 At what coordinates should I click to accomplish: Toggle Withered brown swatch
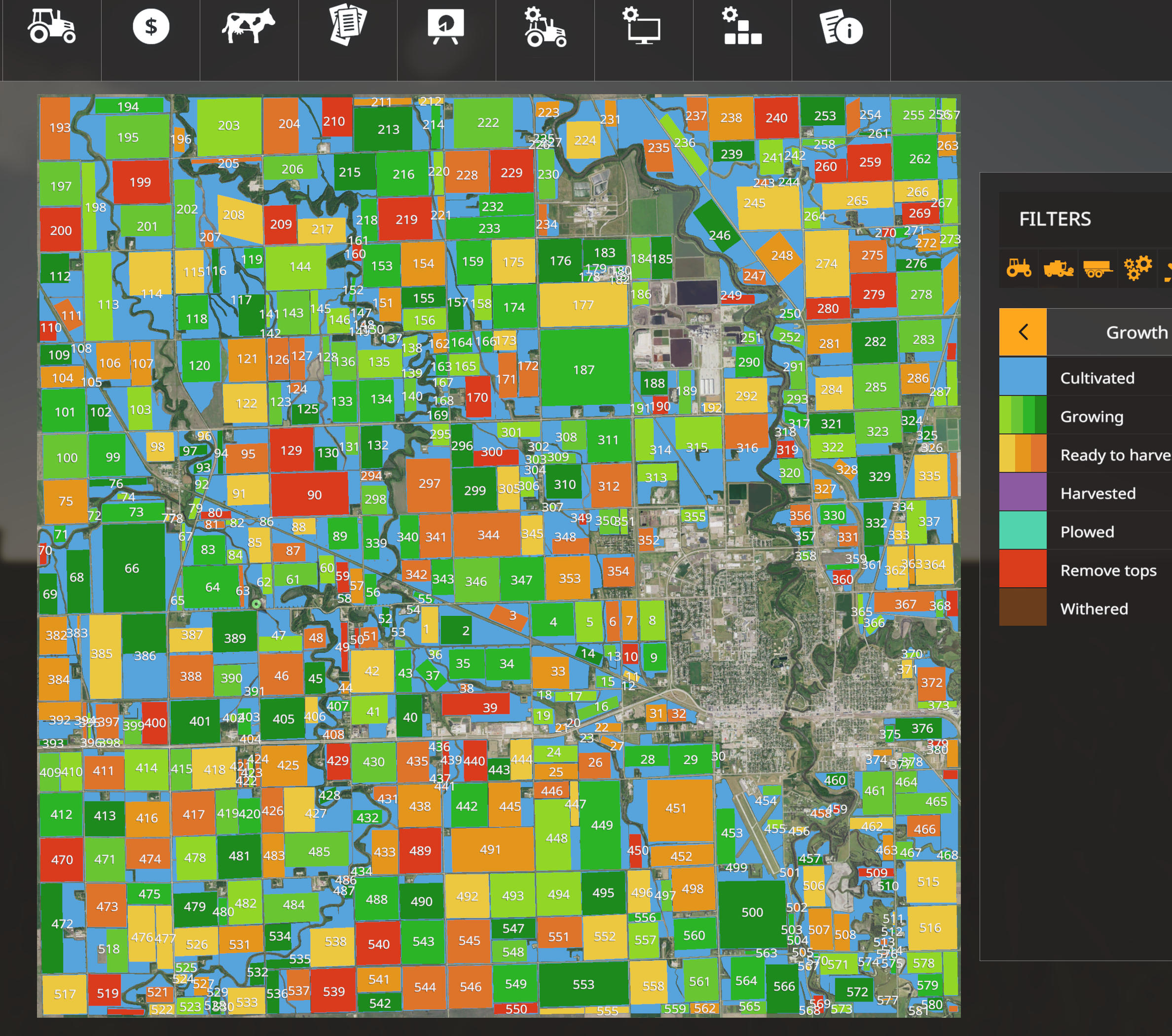coord(1023,607)
